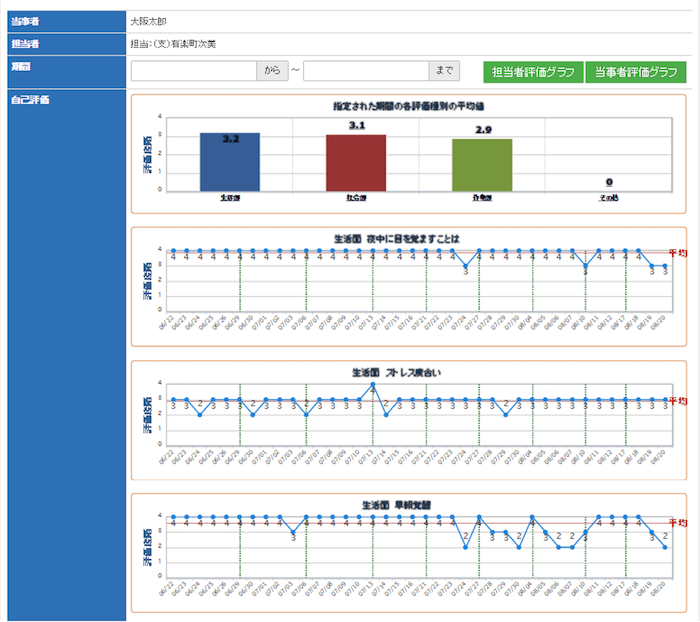Focus the period start date field

[x=194, y=71]
